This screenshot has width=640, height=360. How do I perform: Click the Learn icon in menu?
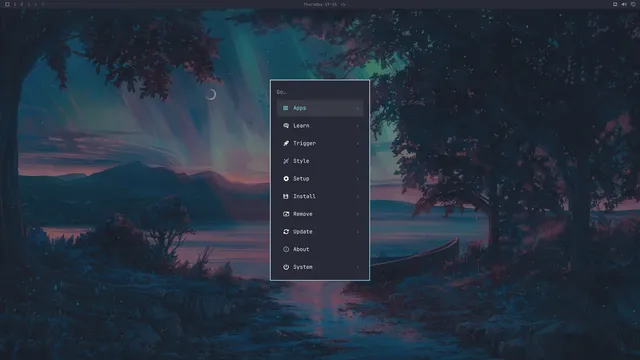(x=286, y=126)
